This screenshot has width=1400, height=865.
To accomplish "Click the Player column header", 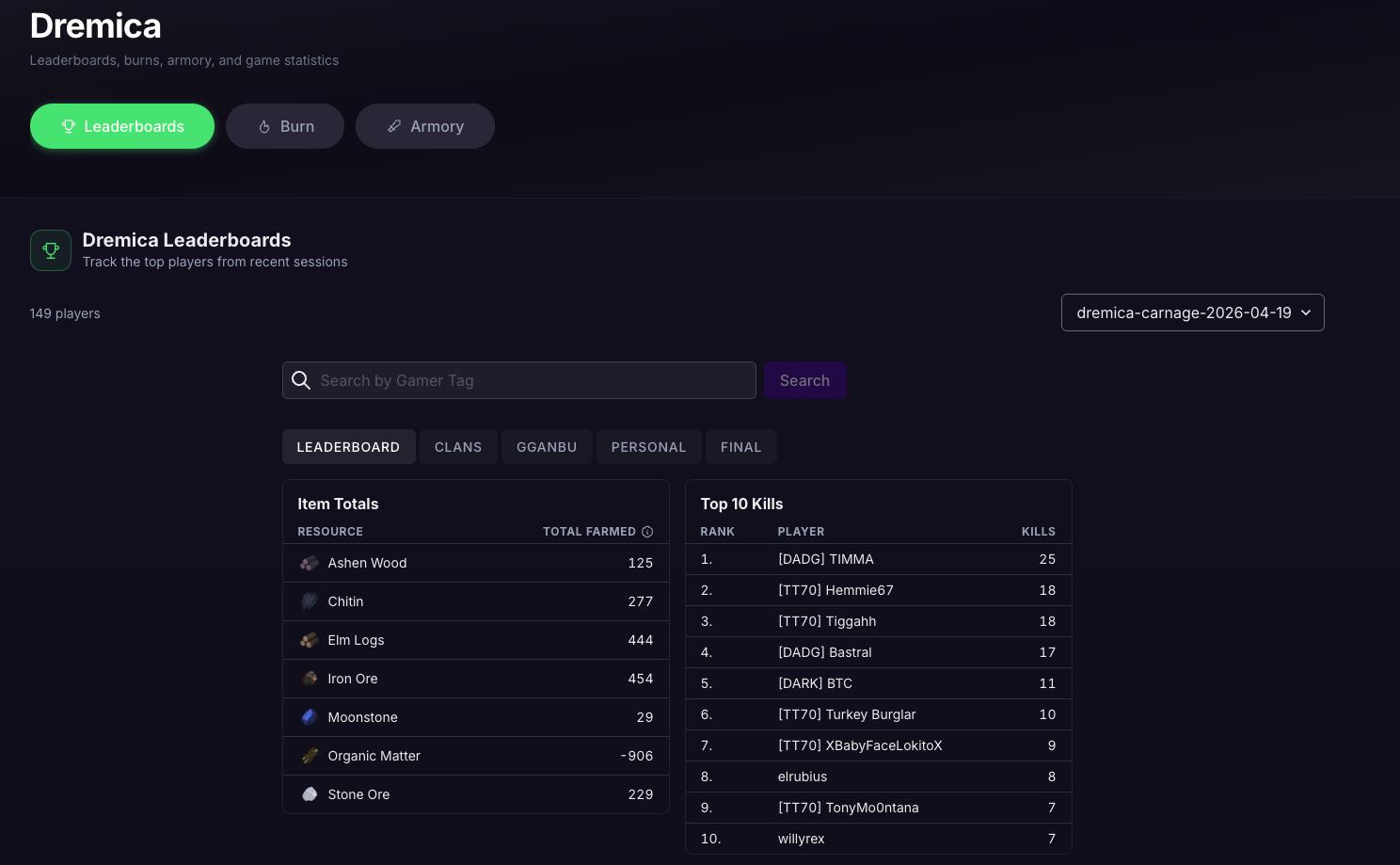I will pyautogui.click(x=801, y=532).
